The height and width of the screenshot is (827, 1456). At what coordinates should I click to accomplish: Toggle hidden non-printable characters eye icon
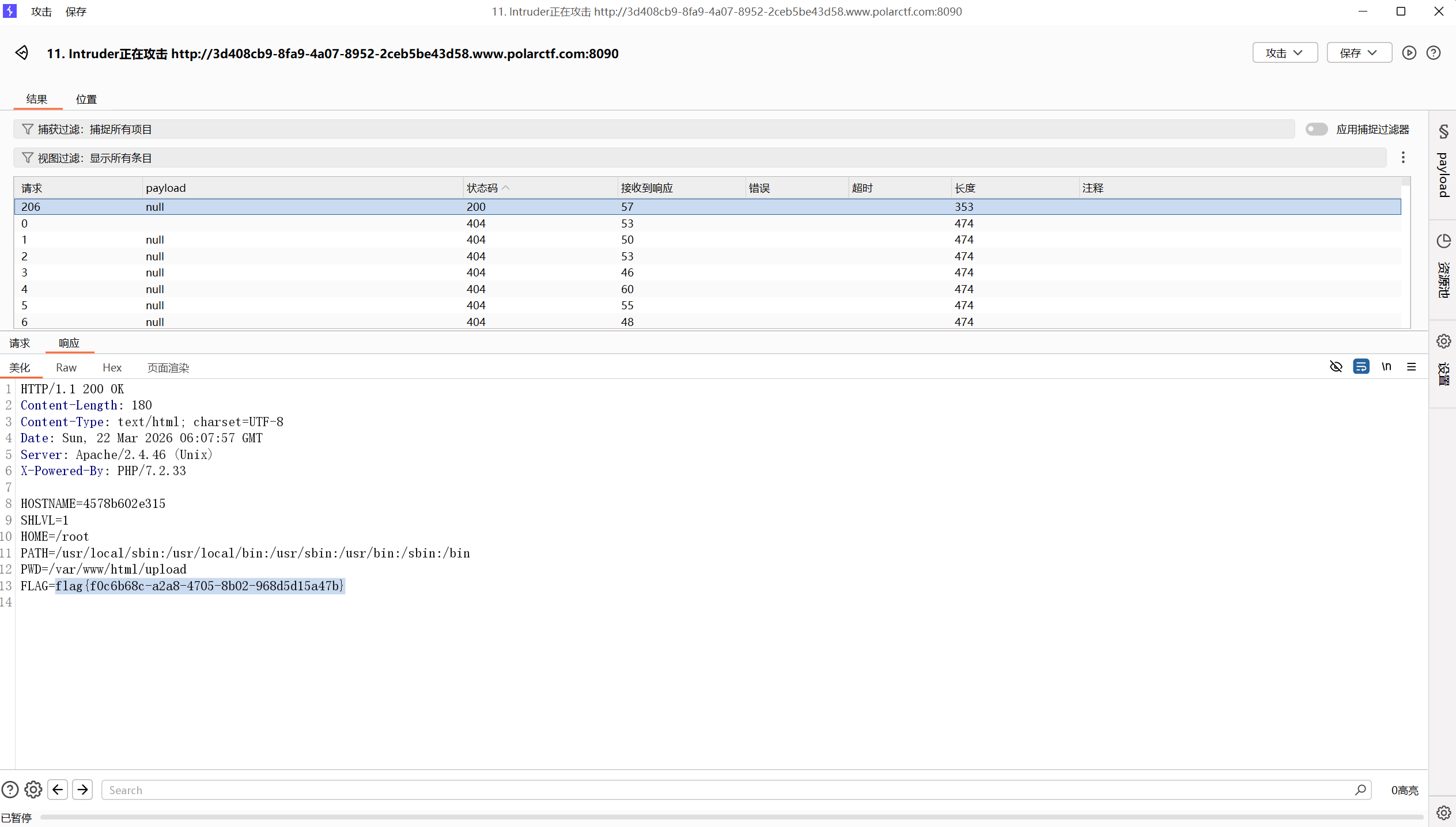tap(1336, 367)
